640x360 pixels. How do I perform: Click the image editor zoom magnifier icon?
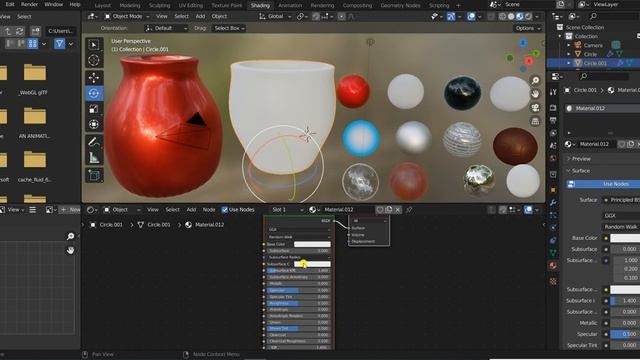(x=70, y=236)
